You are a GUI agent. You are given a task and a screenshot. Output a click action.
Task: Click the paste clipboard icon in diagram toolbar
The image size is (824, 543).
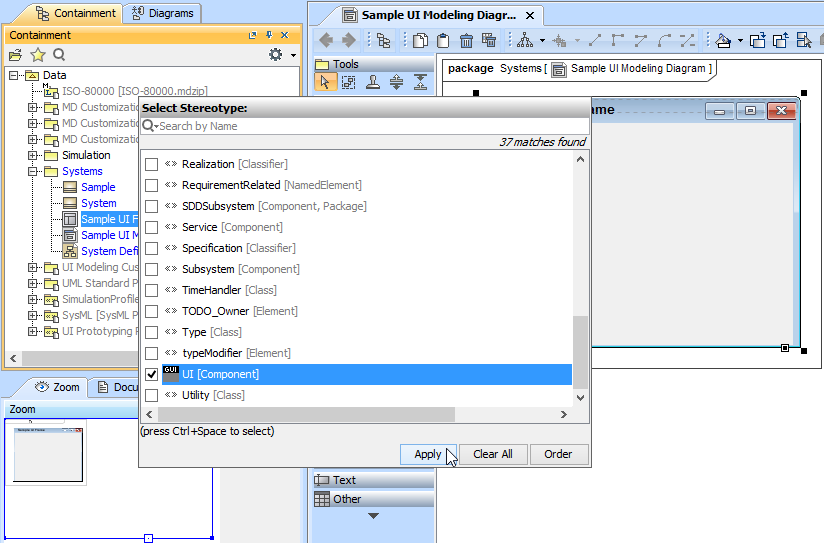[443, 41]
